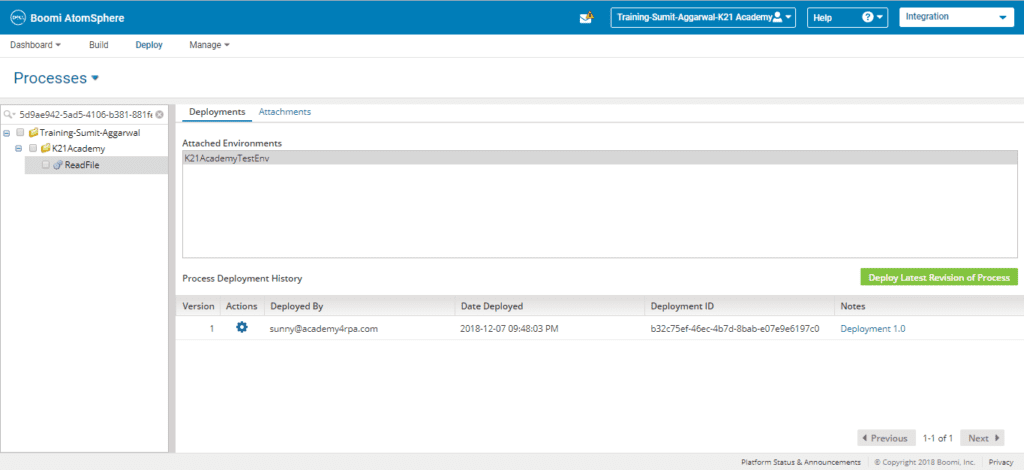Check the Training-Sumit-Aggarwal checkbox

pyautogui.click(x=20, y=133)
